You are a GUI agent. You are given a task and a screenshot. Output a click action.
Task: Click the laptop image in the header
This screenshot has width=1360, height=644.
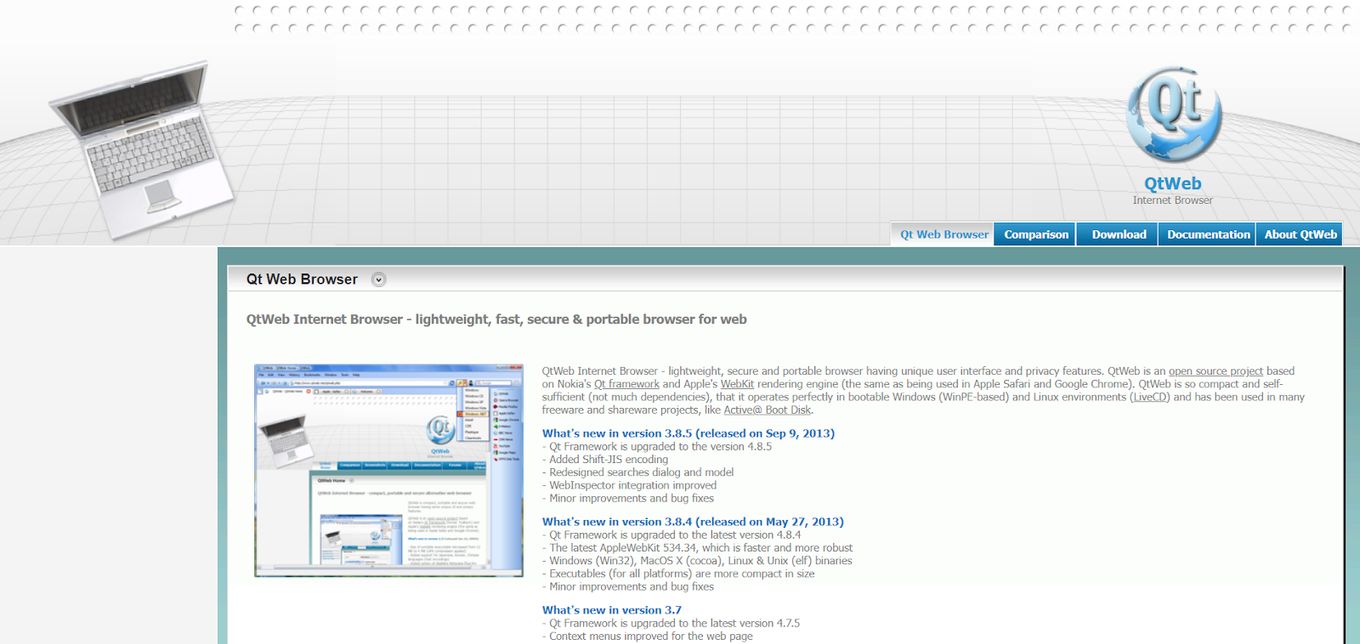click(x=140, y=150)
